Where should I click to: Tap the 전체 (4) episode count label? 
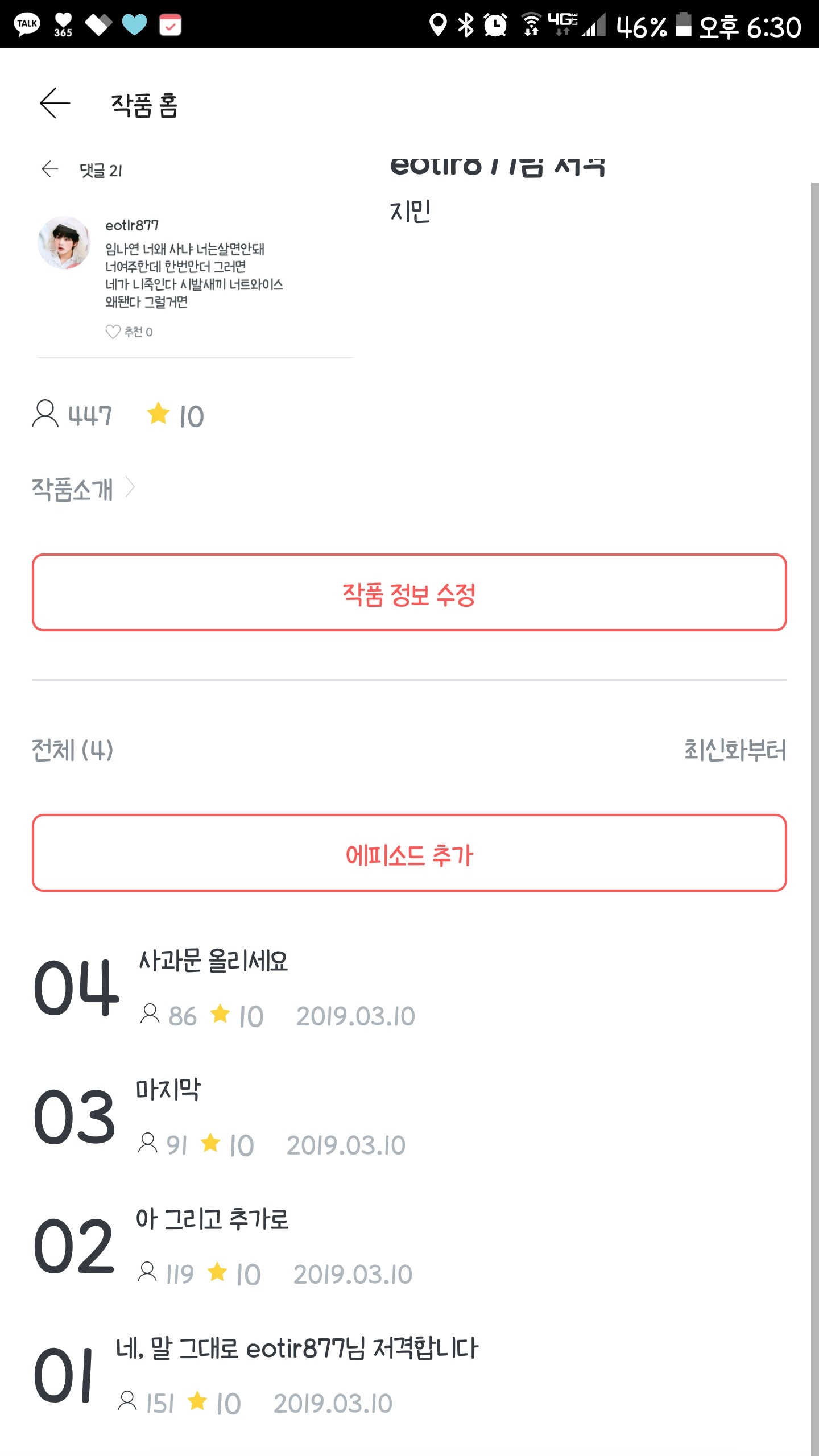click(x=72, y=750)
